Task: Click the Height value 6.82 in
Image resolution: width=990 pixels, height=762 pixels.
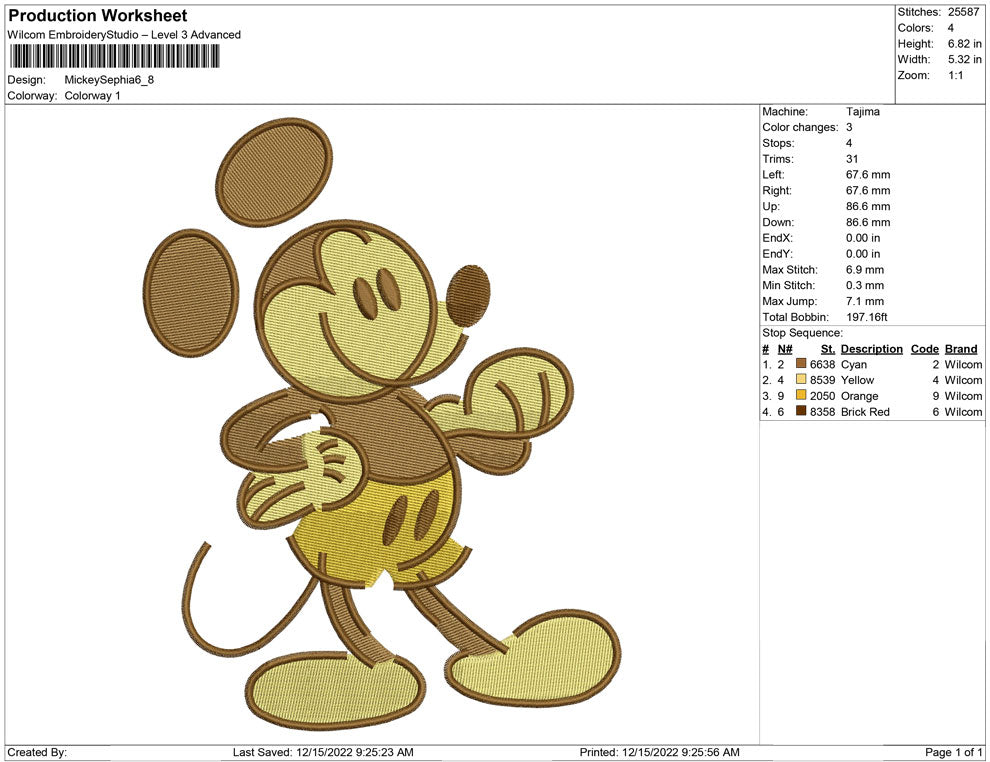Action: (x=964, y=44)
